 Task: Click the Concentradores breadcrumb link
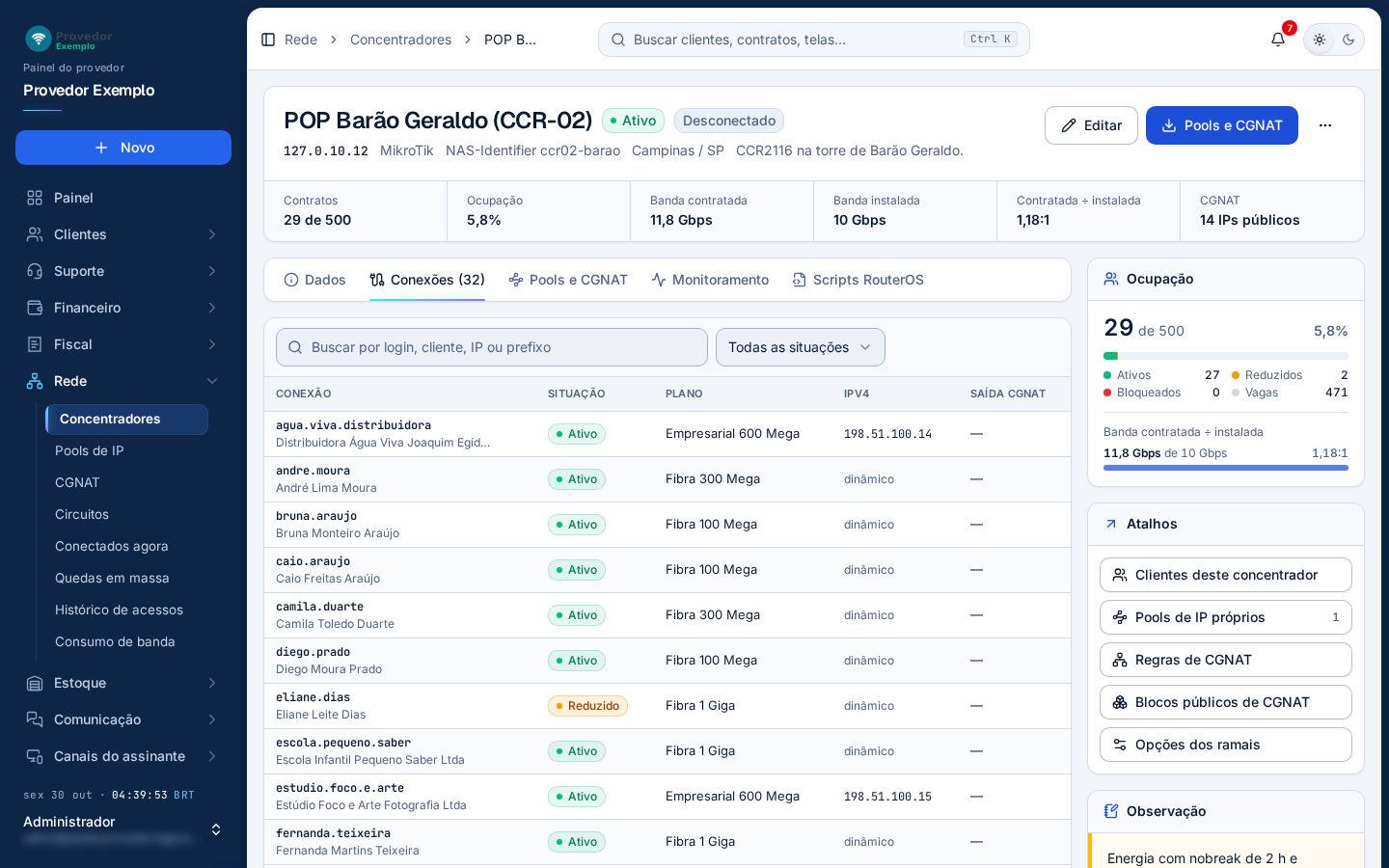click(x=400, y=40)
